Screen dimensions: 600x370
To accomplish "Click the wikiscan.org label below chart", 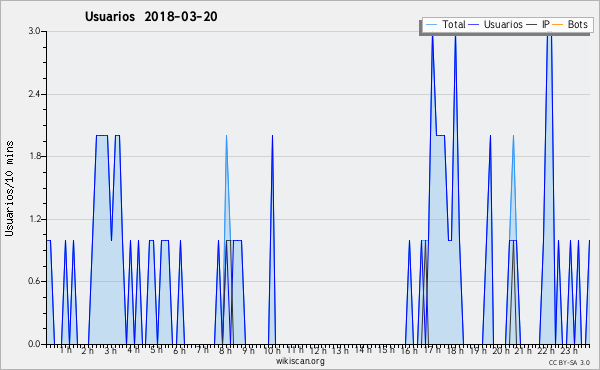I will point(300,361).
